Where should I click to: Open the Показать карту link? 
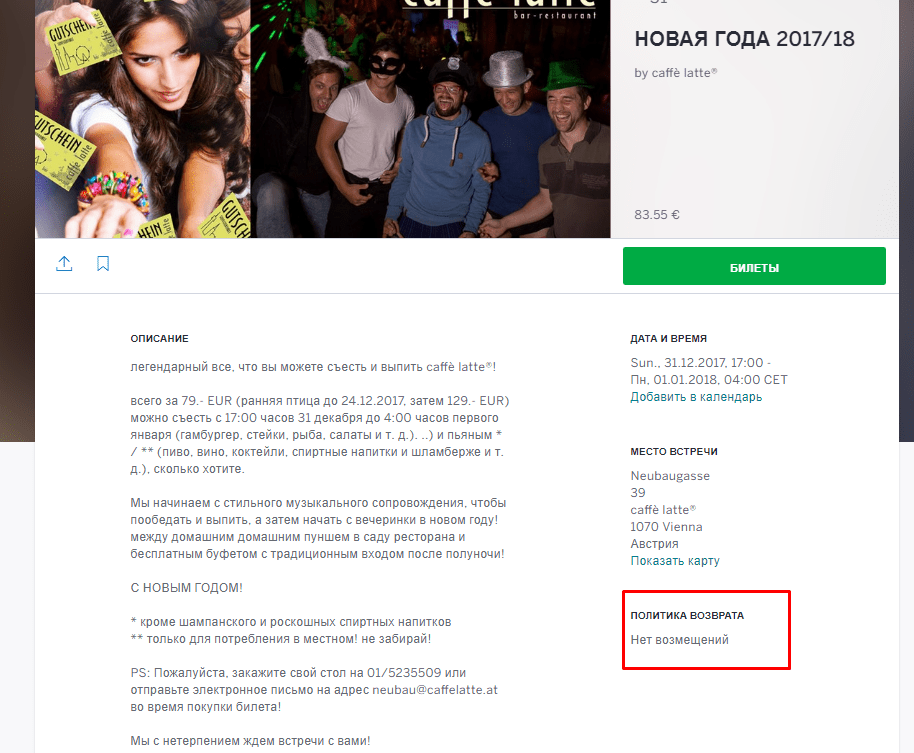coord(675,561)
